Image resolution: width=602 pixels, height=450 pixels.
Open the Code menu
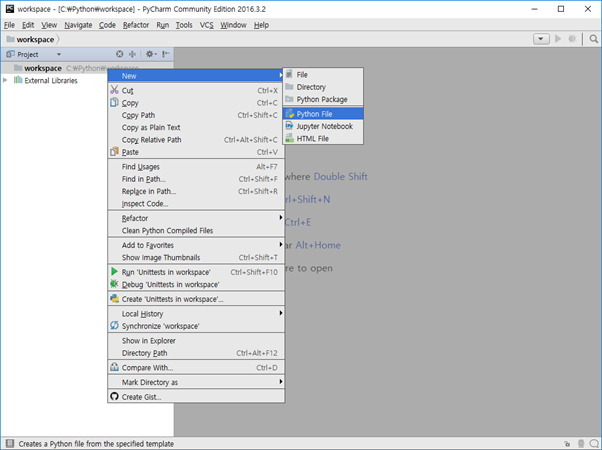coord(107,25)
